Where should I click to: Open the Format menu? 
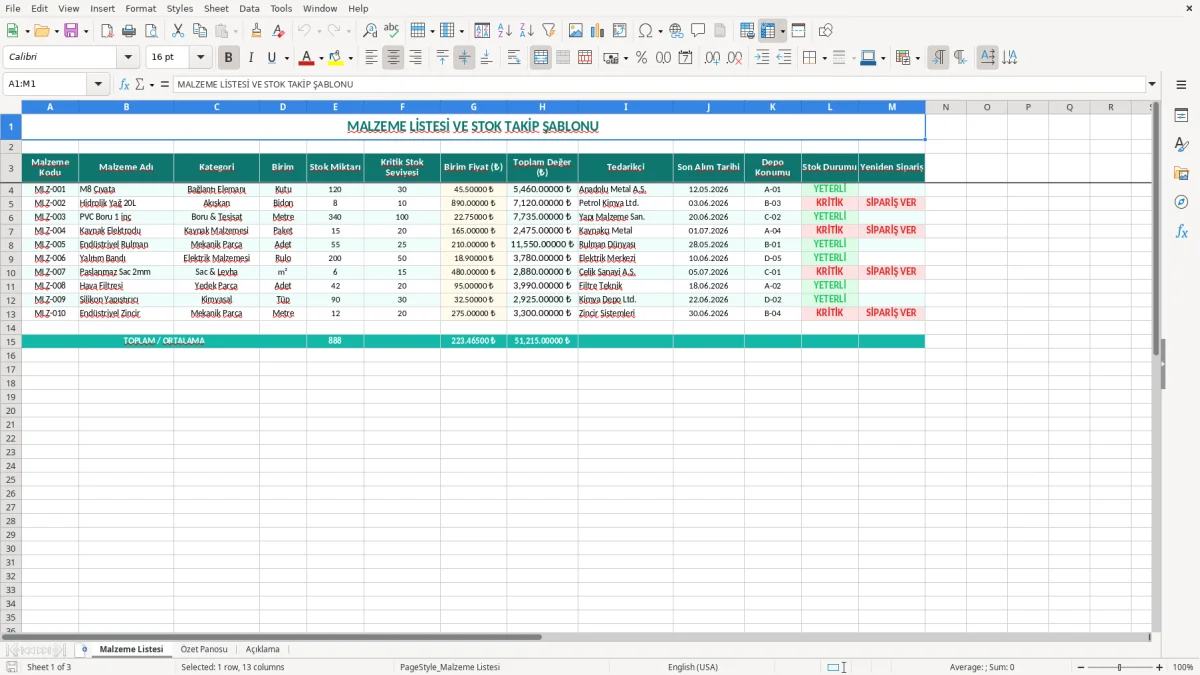point(140,8)
